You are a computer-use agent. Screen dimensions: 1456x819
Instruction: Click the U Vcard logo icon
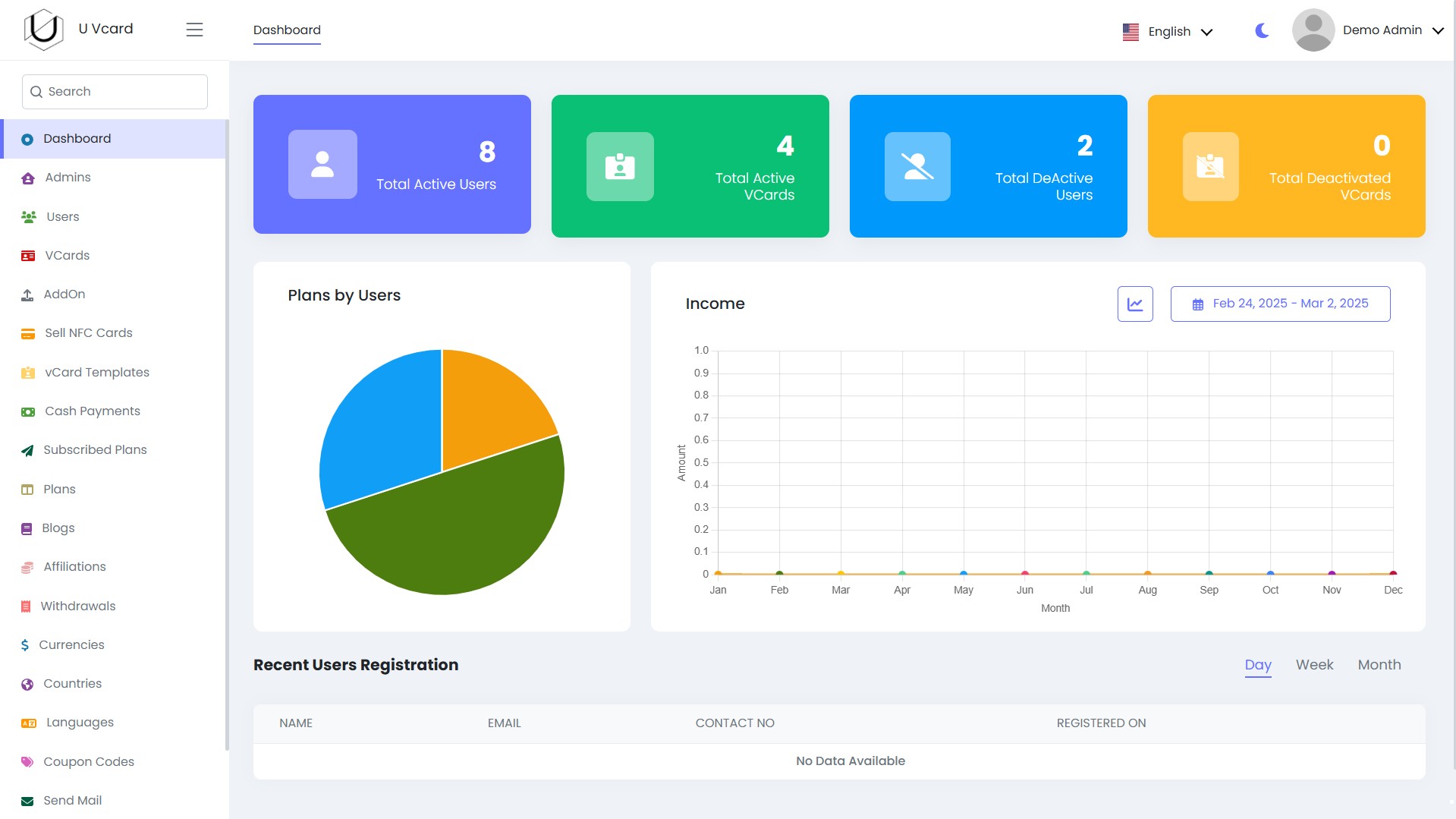pyautogui.click(x=43, y=30)
